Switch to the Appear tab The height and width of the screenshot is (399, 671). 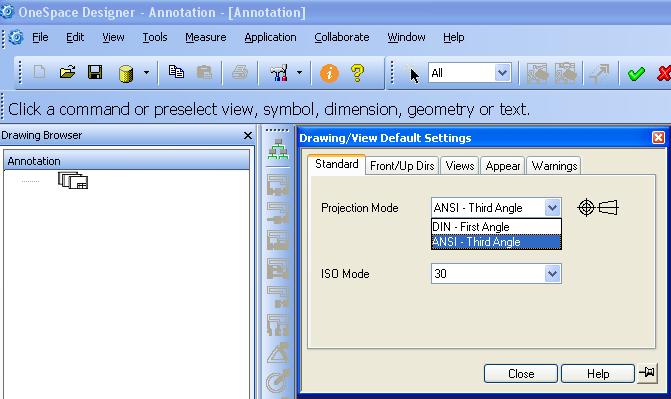503,166
